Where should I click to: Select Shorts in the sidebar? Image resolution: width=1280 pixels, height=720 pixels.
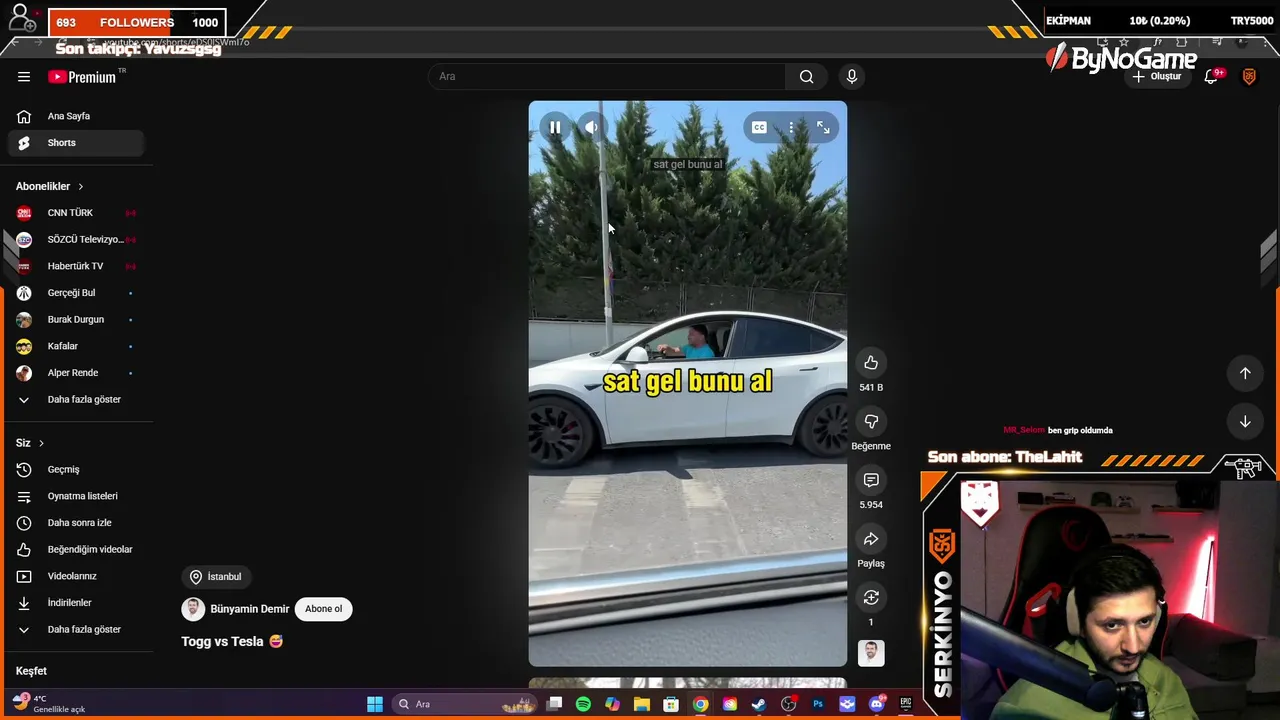(x=76, y=143)
